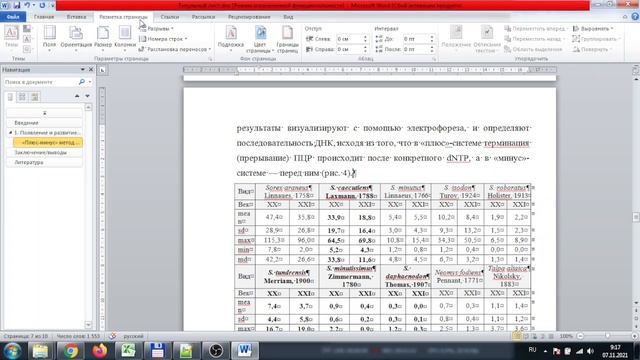Open Firefox from the taskbar
640x360 pixels.
click(99, 351)
